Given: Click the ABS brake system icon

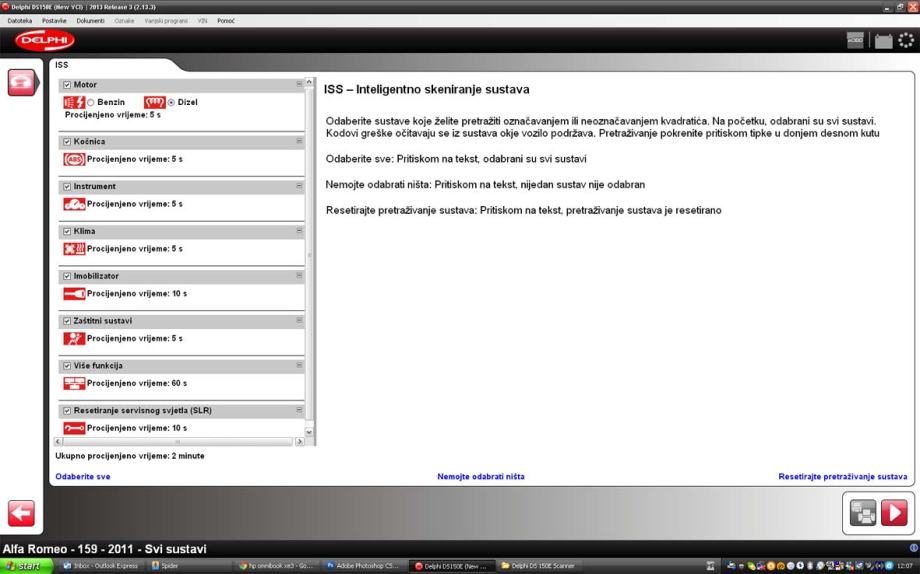Looking at the screenshot, I should pyautogui.click(x=74, y=159).
